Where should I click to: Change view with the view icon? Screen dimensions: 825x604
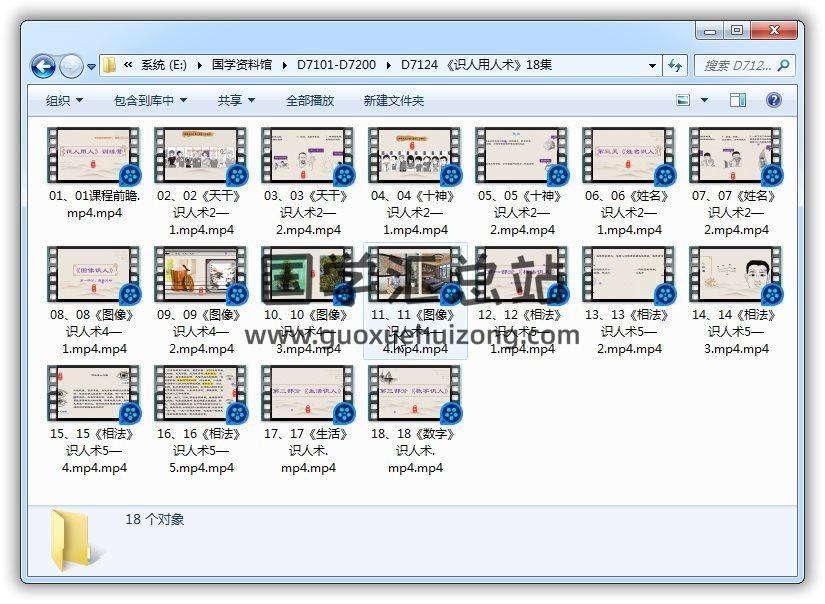[x=683, y=100]
